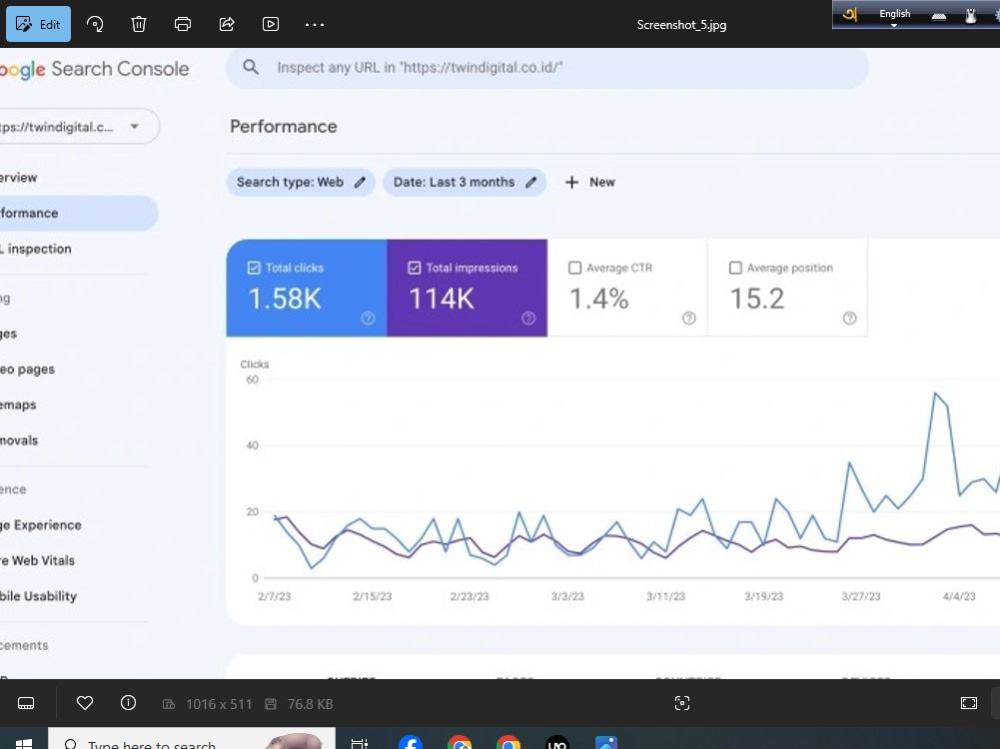This screenshot has height=749, width=1000.
Task: Click the 15.2 average position value
Action: coord(757,299)
